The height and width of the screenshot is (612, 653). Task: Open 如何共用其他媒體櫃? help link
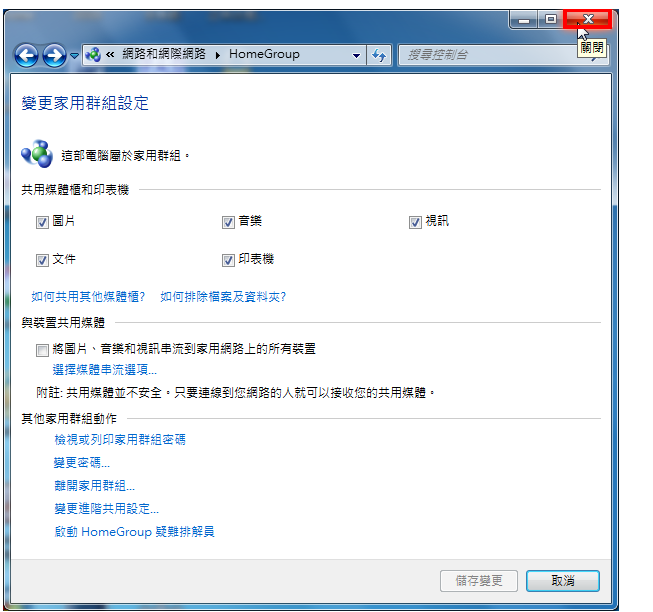(88, 297)
